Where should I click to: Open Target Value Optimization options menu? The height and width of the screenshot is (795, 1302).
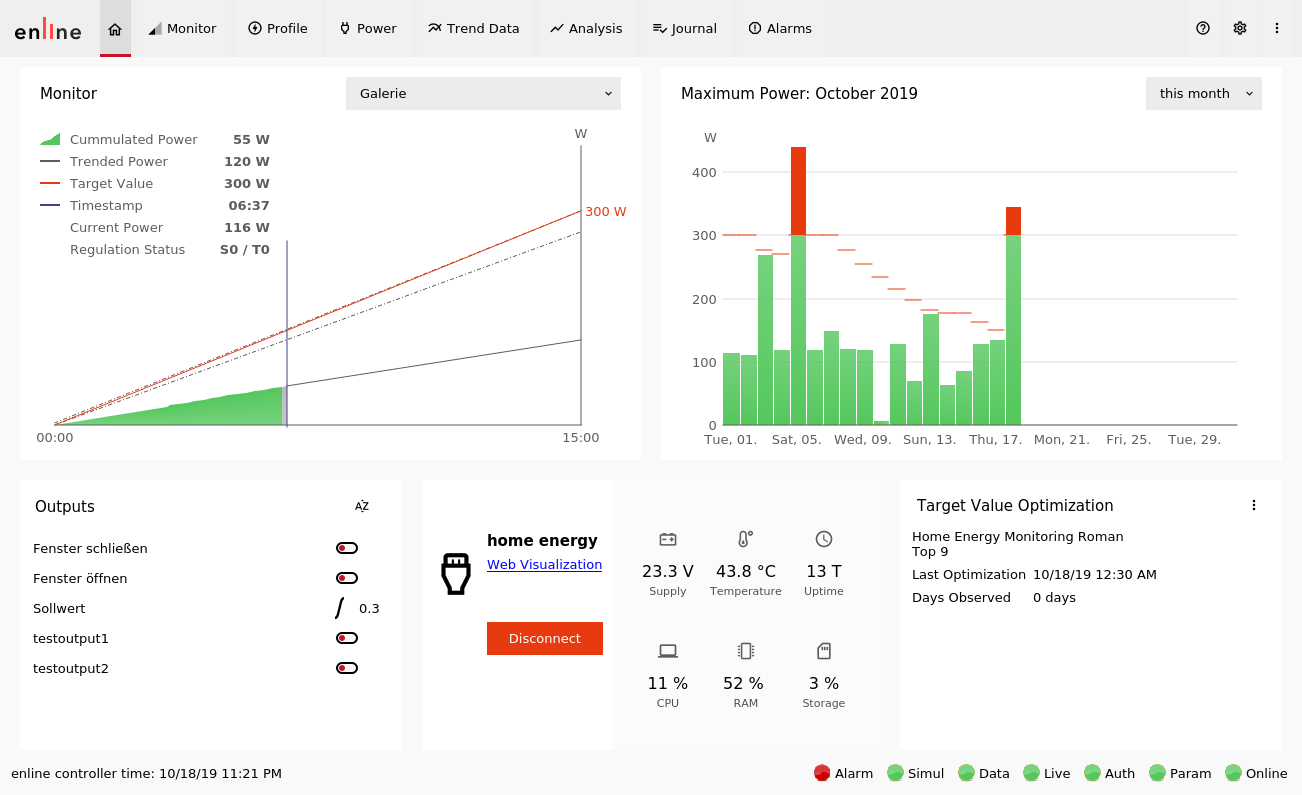[1254, 506]
